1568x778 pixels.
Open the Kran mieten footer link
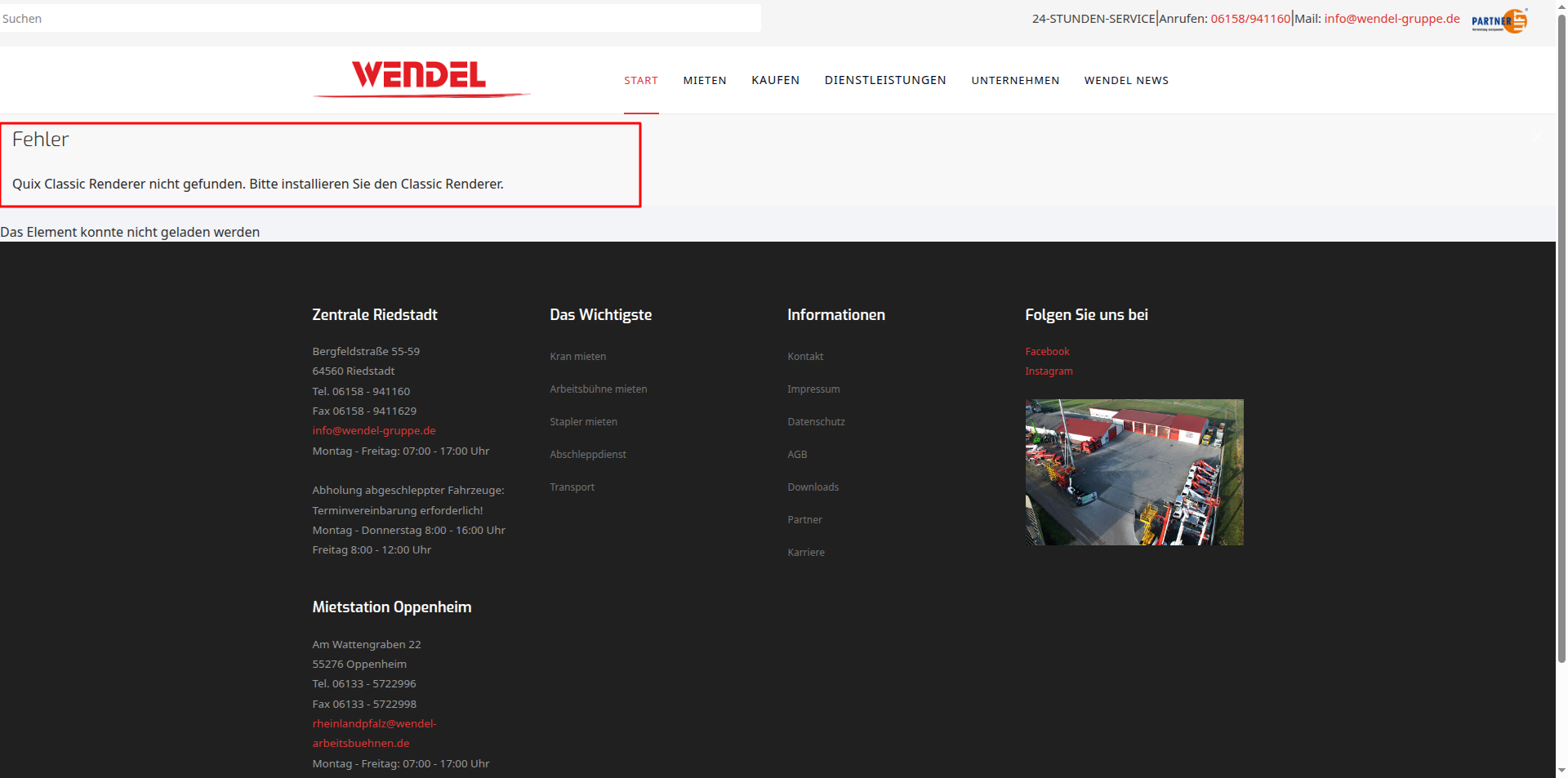tap(577, 356)
